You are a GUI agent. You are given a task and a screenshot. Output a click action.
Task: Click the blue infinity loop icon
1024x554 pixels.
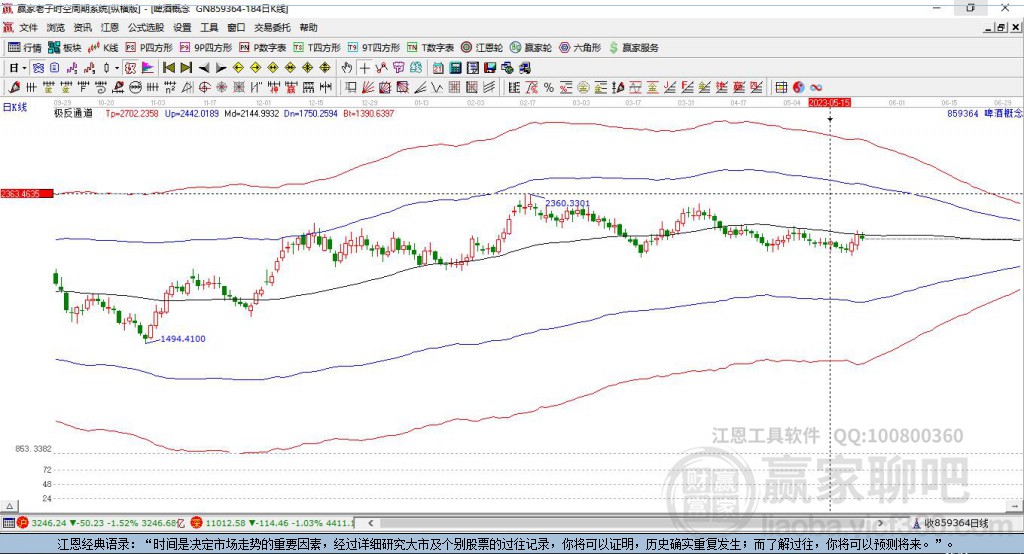[816, 87]
